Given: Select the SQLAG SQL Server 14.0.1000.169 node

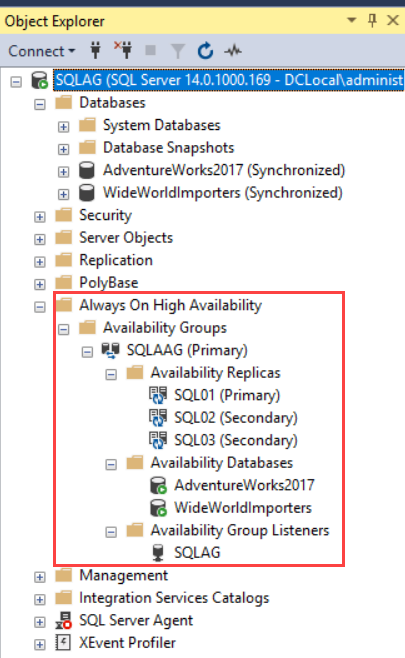Looking at the screenshot, I should (229, 80).
